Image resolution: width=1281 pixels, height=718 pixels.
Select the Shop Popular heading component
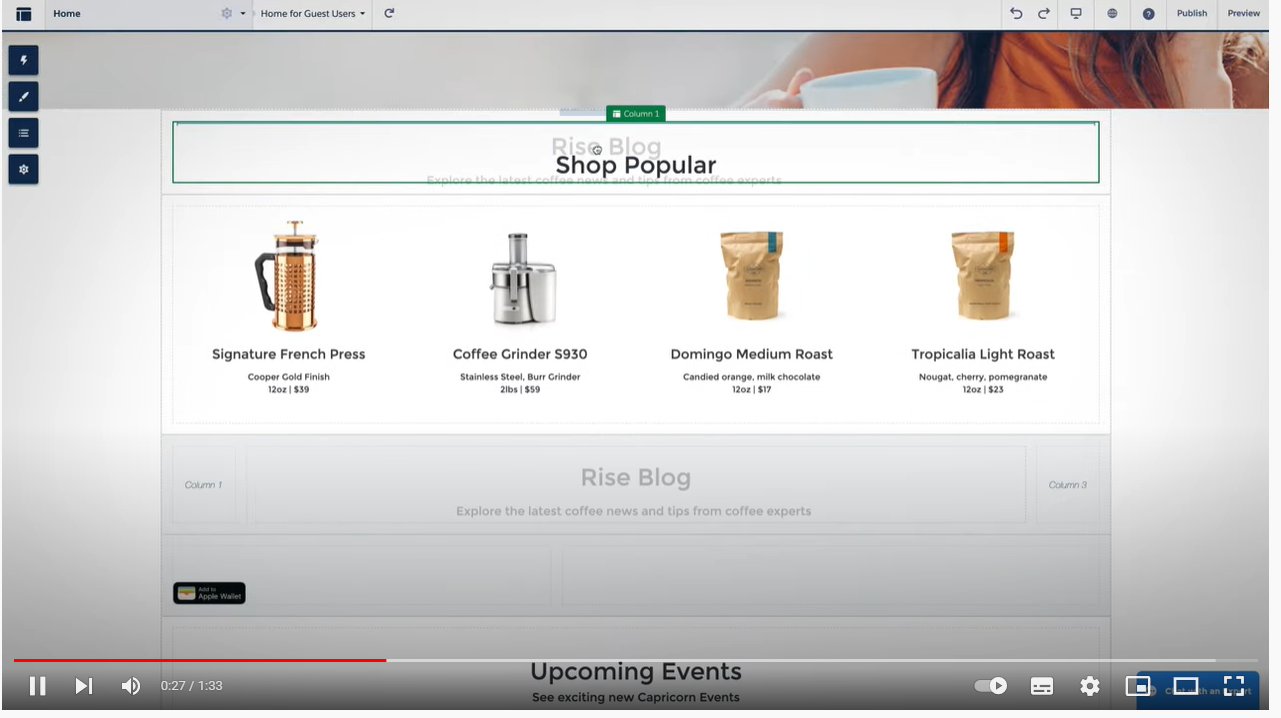coord(636,165)
